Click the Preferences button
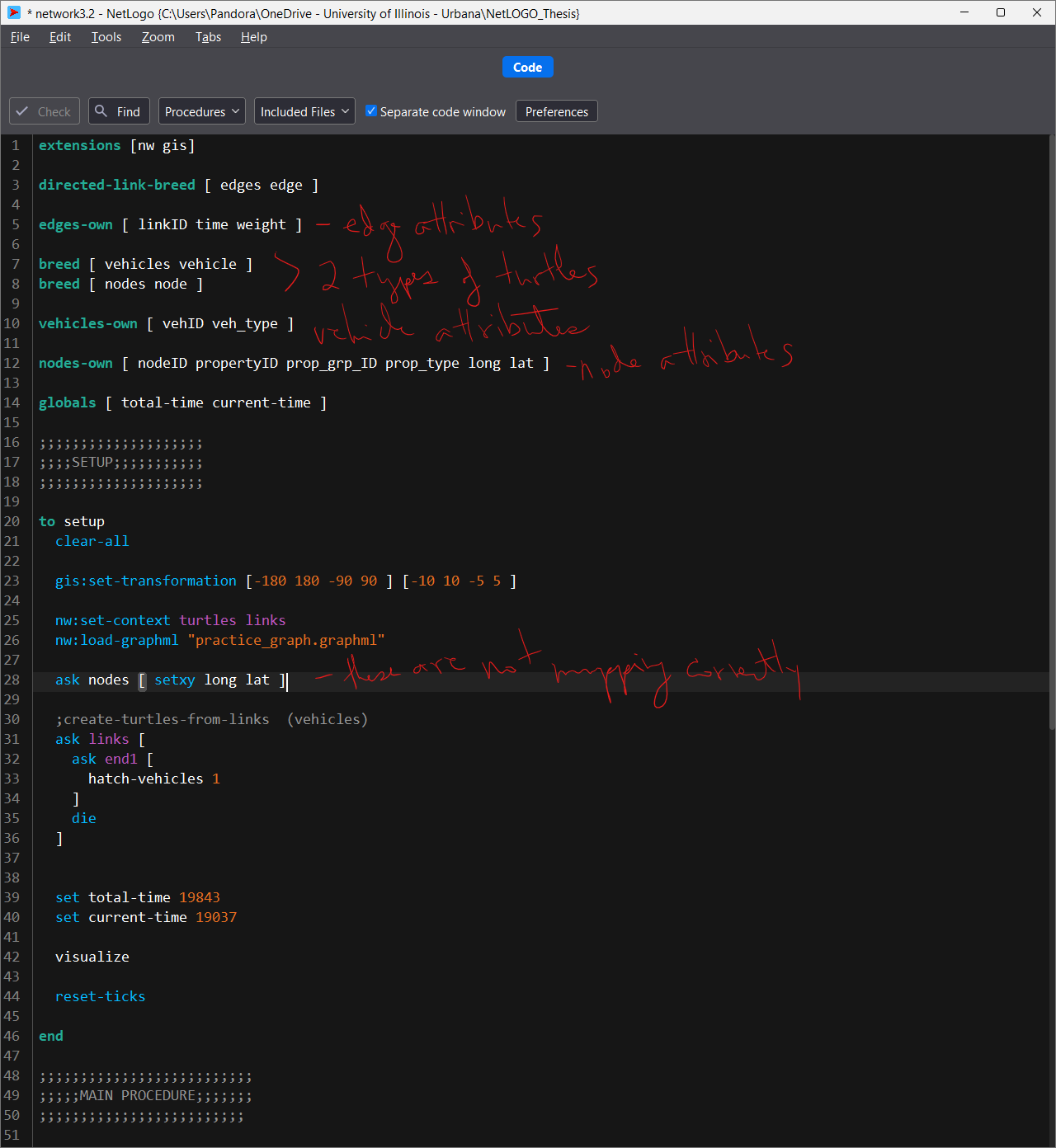1056x1148 pixels. (556, 111)
